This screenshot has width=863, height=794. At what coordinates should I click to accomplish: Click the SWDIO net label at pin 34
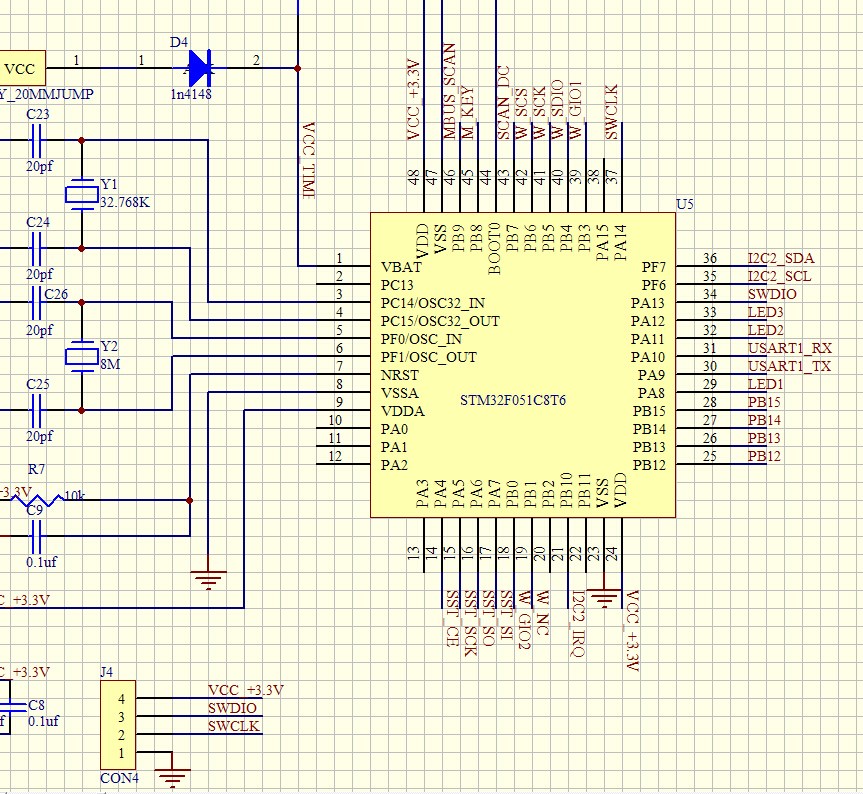[772, 294]
